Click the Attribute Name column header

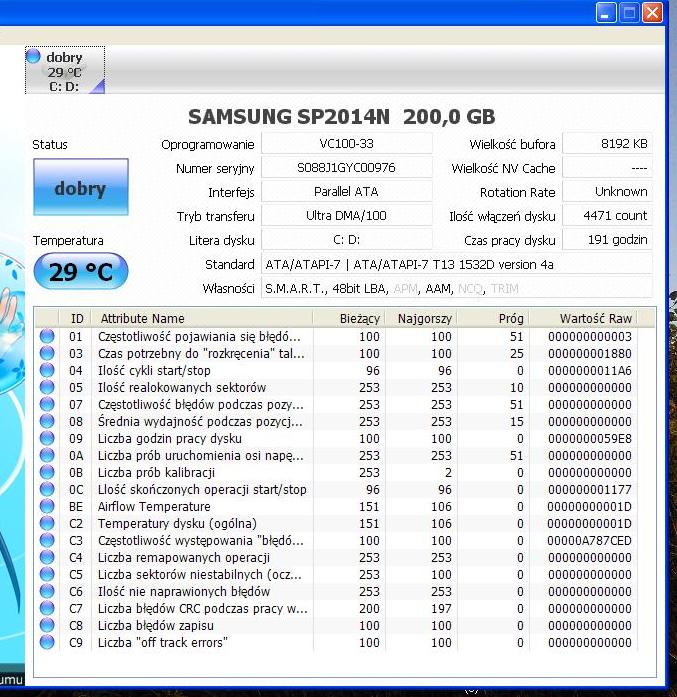tap(202, 318)
